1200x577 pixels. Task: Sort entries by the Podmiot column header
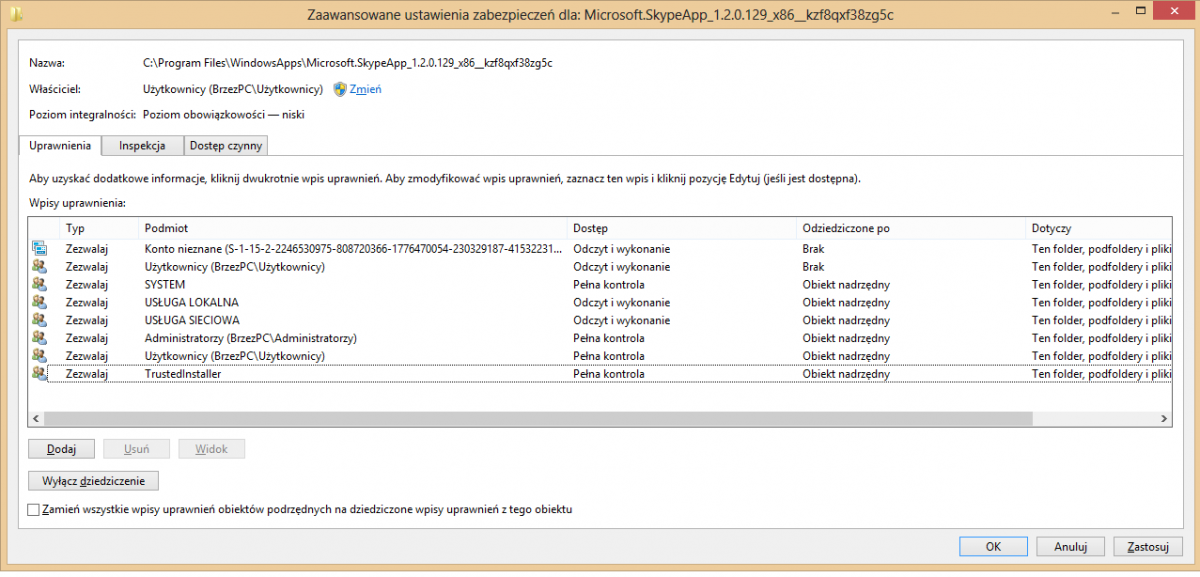(x=352, y=228)
